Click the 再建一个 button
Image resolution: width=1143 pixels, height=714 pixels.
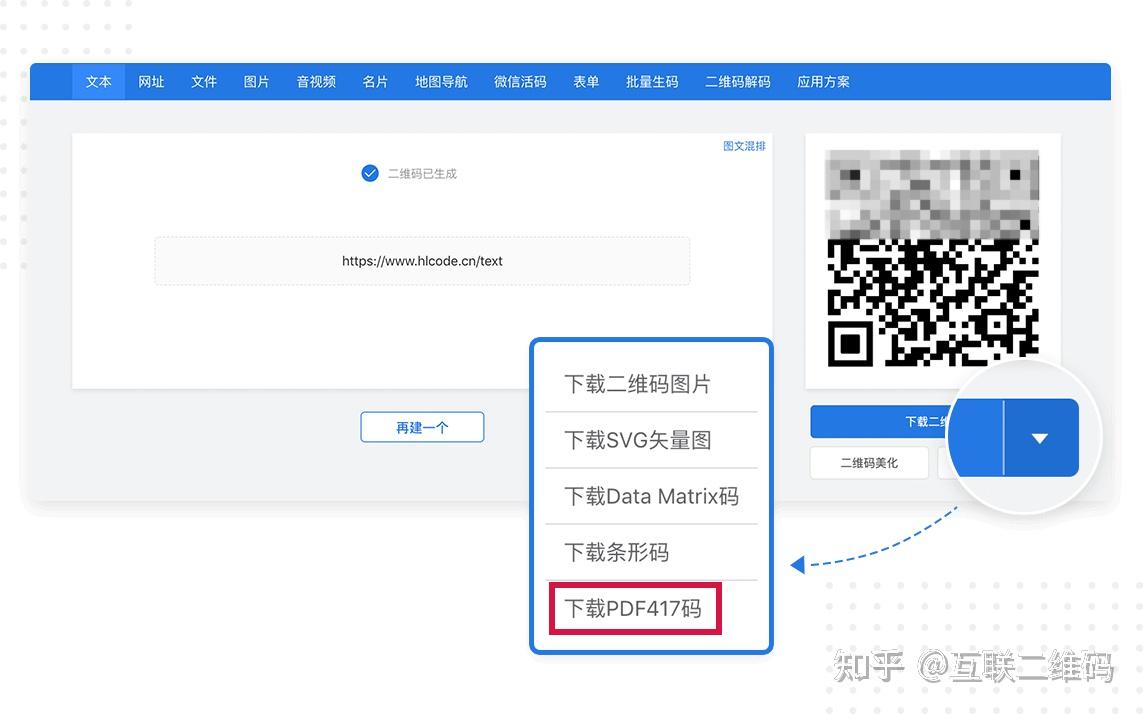coord(422,426)
